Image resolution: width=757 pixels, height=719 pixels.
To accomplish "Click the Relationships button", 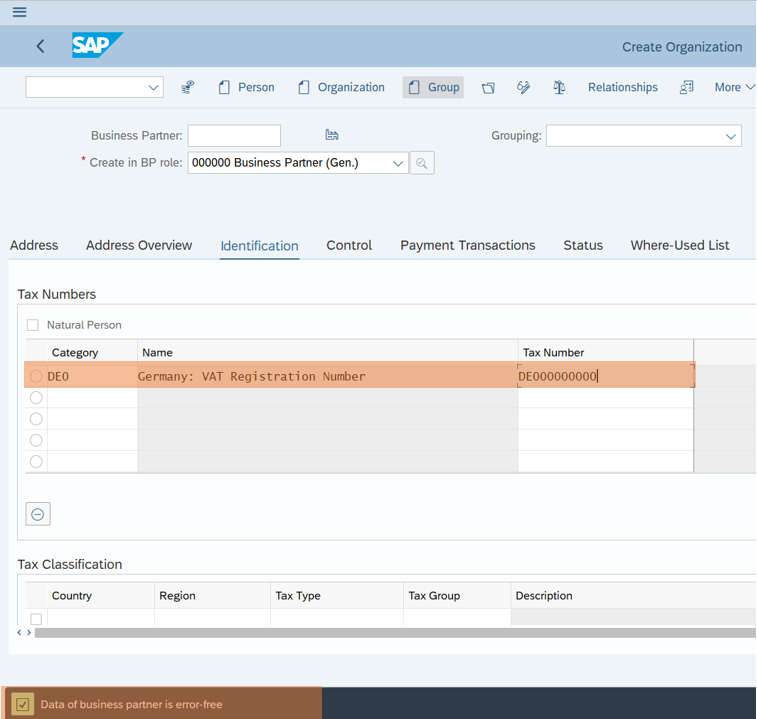I will [622, 88].
